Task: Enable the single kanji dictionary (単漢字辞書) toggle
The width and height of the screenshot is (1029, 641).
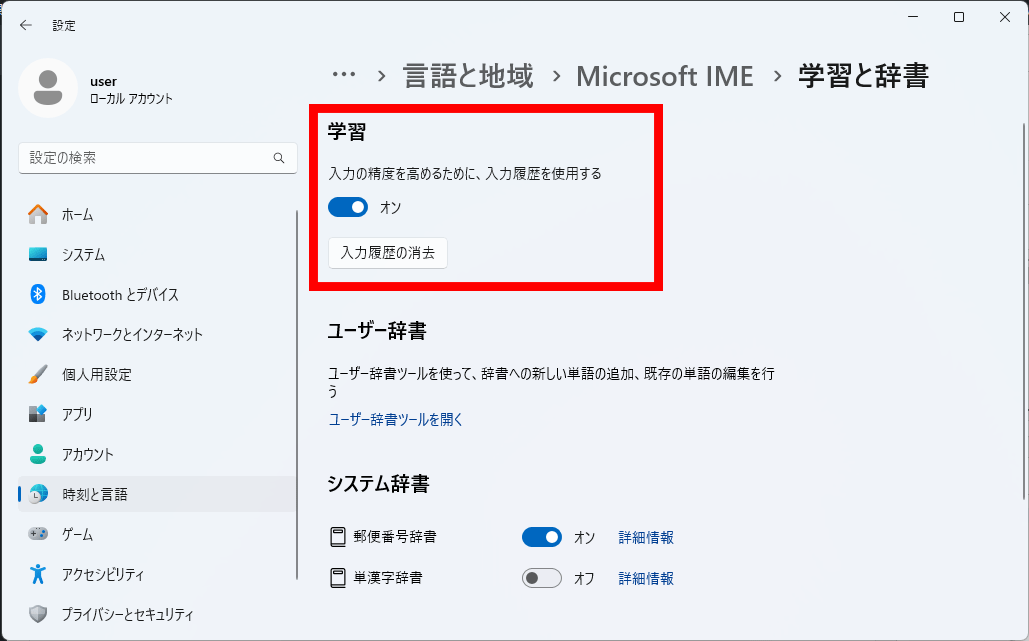Action: pyautogui.click(x=542, y=578)
